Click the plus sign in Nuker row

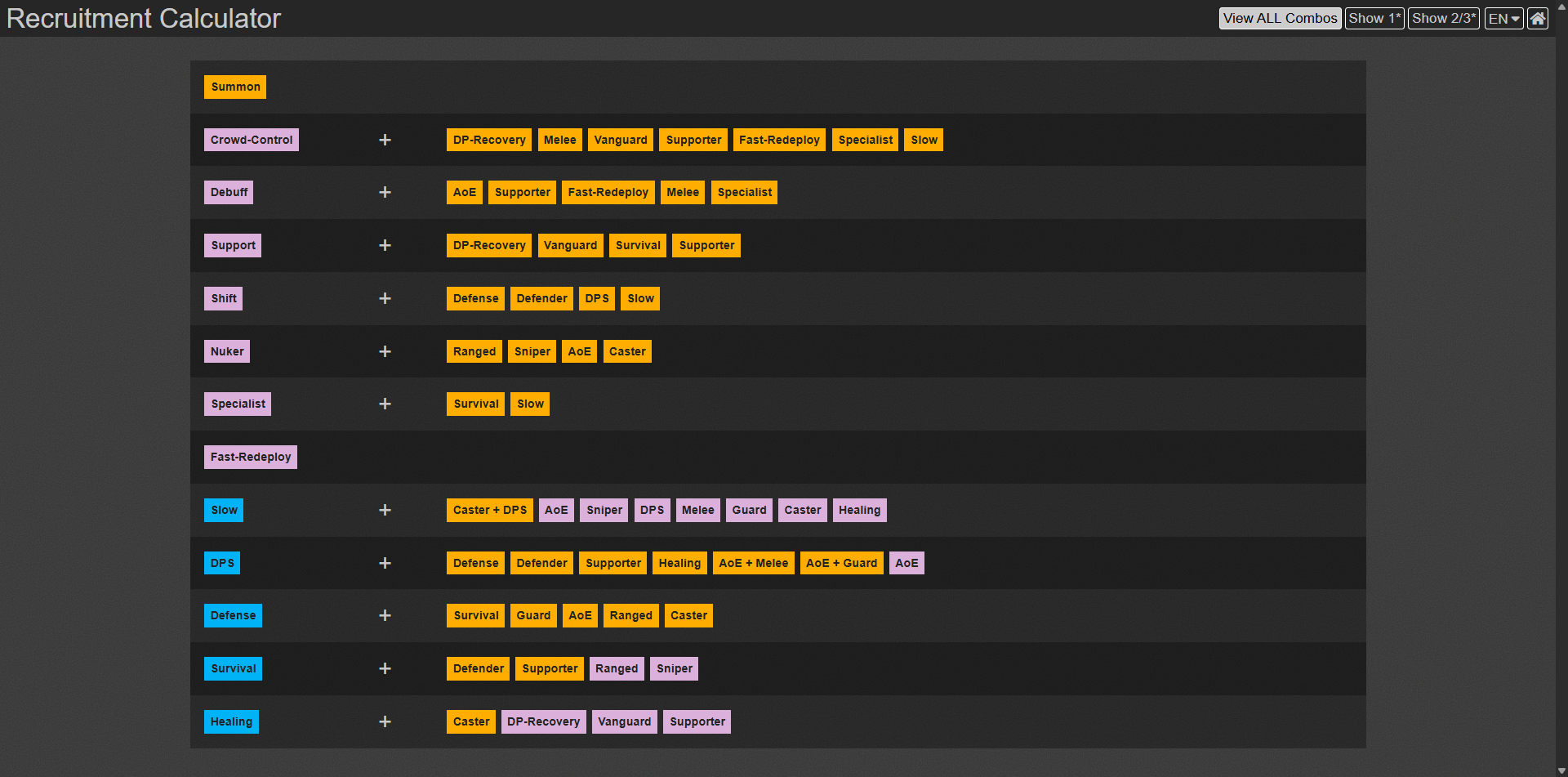tap(385, 351)
